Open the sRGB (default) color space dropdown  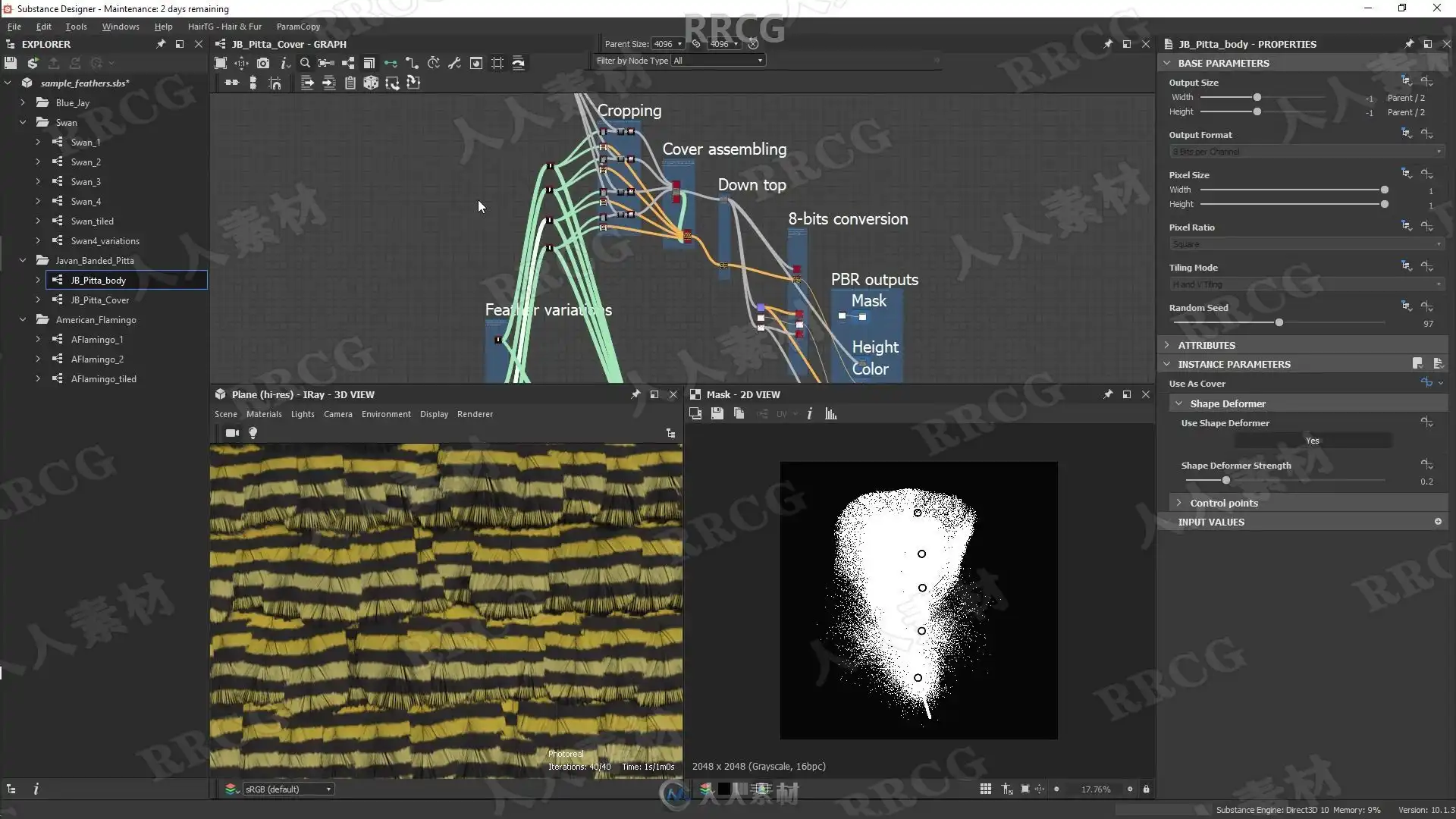287,789
